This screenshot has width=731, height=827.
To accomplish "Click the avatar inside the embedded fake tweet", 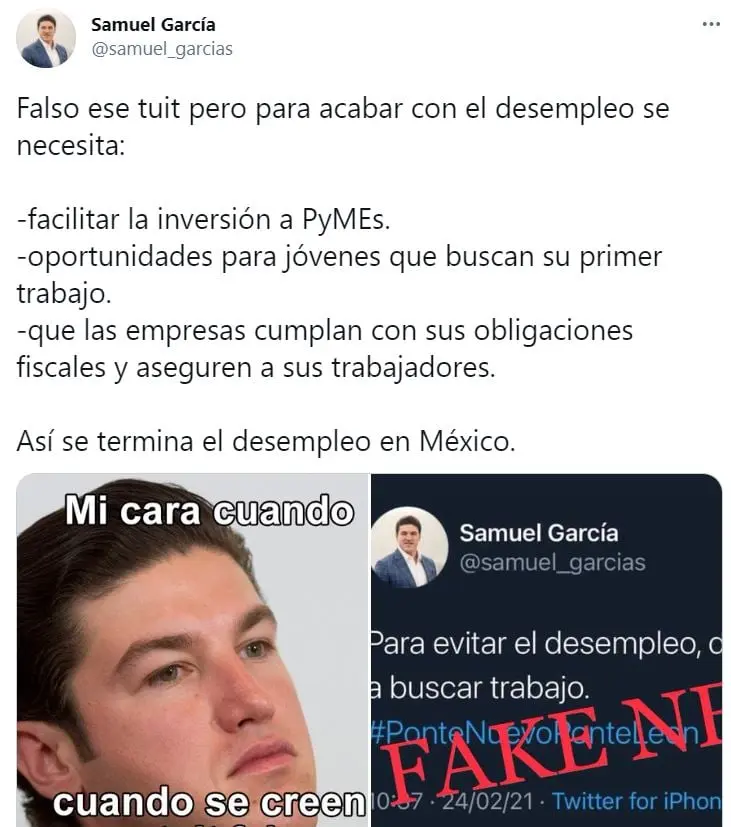I will point(410,547).
